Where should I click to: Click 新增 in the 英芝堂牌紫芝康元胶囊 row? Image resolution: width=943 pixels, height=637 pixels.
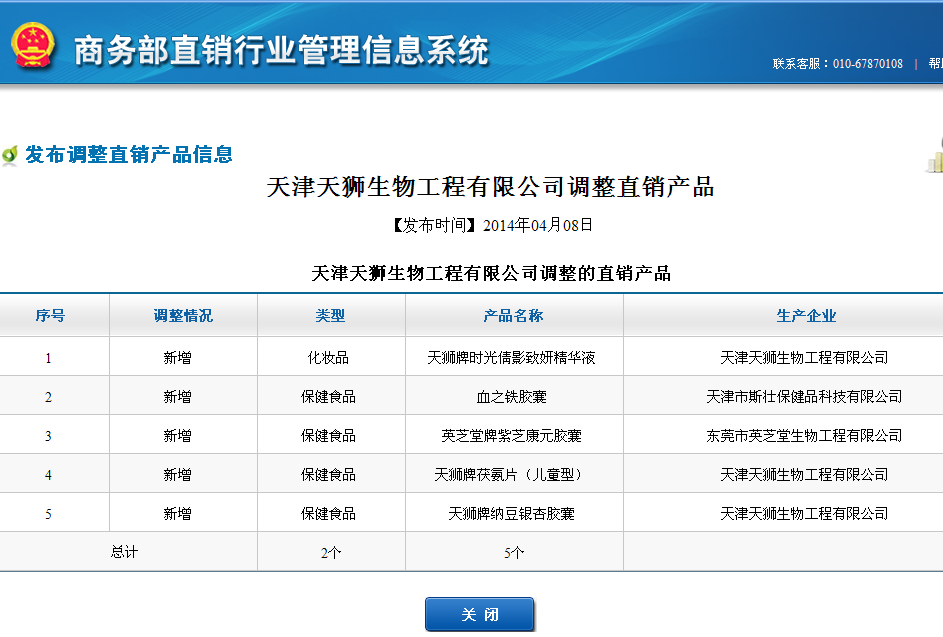tap(177, 436)
